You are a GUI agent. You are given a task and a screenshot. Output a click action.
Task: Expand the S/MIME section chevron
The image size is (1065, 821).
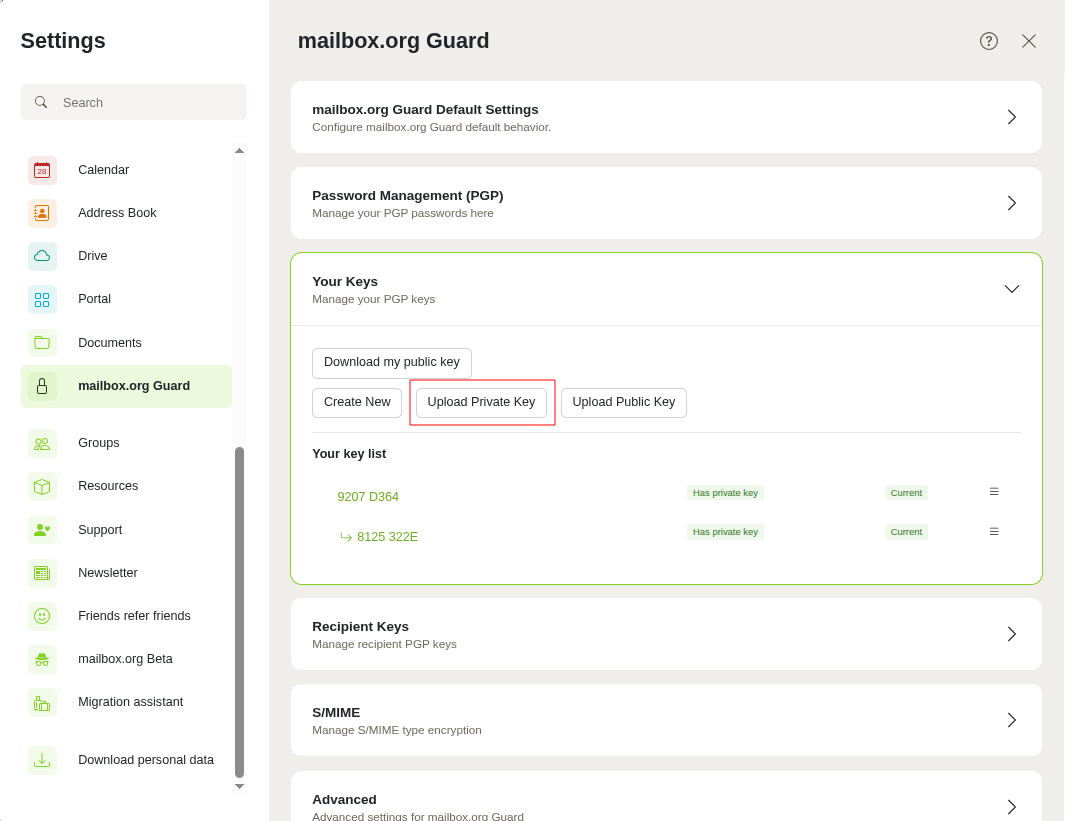[x=1012, y=720]
